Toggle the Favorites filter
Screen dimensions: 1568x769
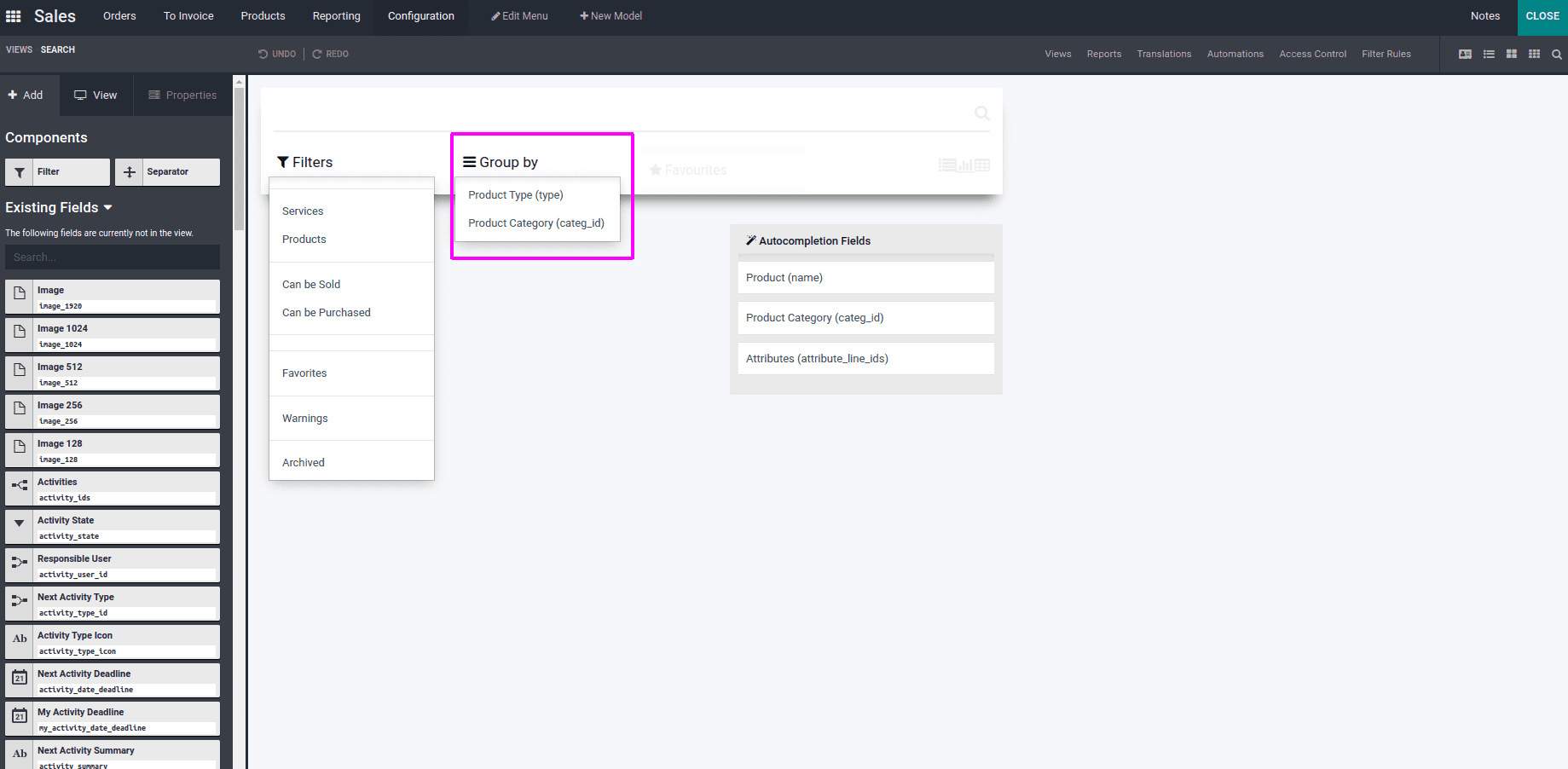(x=304, y=373)
